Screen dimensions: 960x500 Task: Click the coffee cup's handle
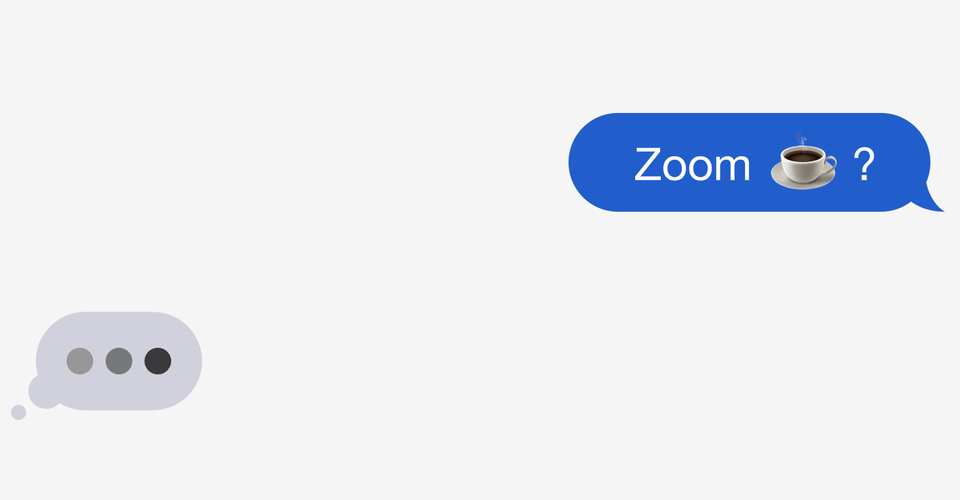[x=830, y=164]
